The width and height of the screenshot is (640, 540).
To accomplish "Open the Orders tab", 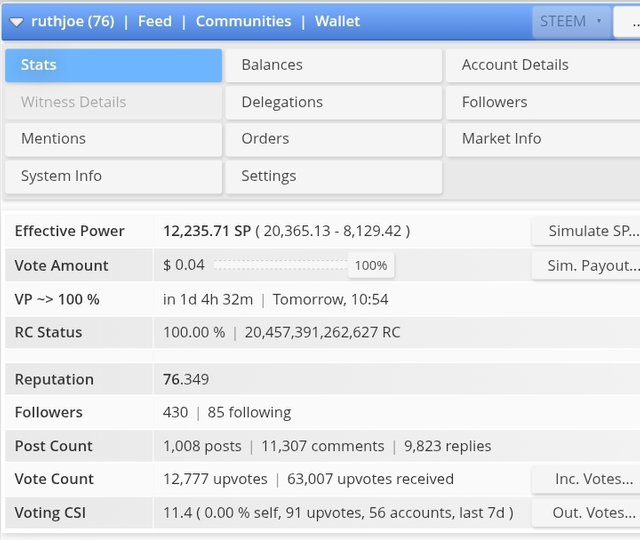I will coord(333,139).
